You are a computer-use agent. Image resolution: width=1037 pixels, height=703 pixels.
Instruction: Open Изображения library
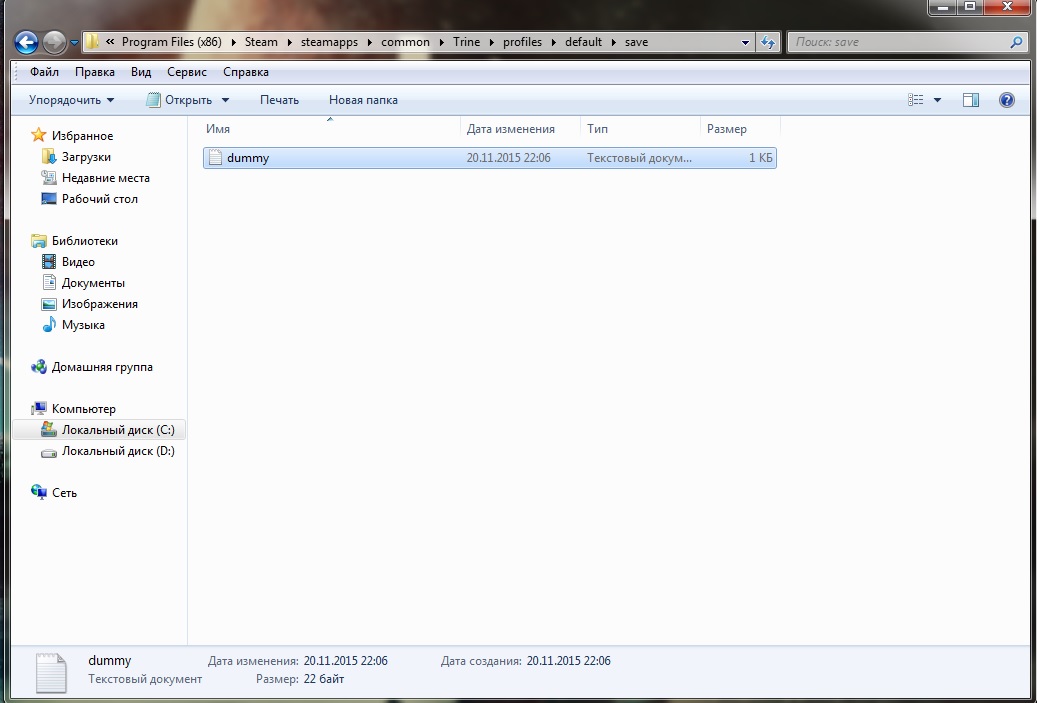coord(100,304)
